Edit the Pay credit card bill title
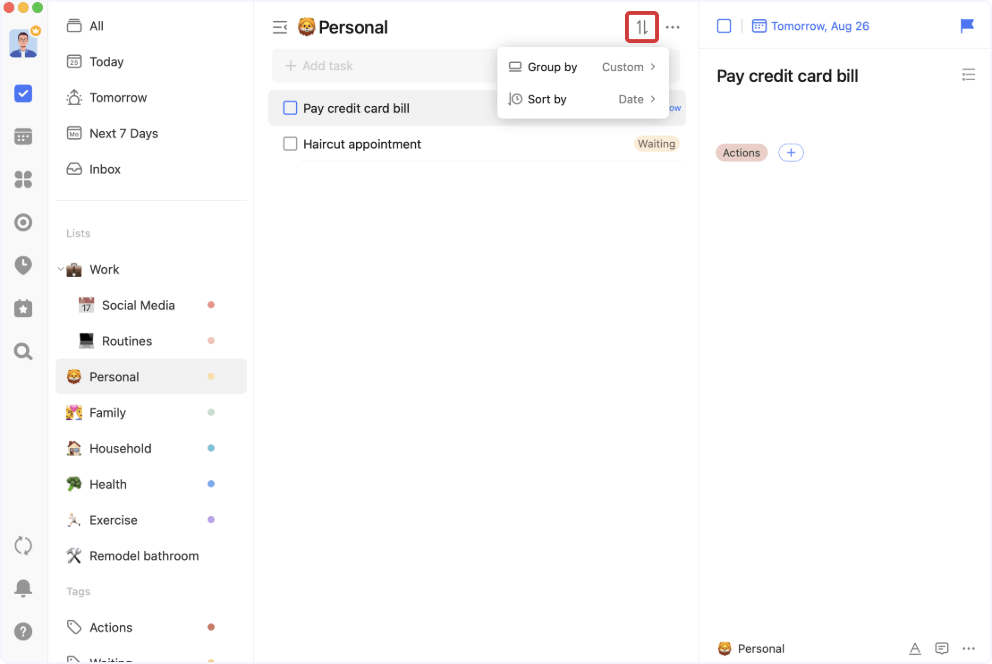 tap(787, 76)
